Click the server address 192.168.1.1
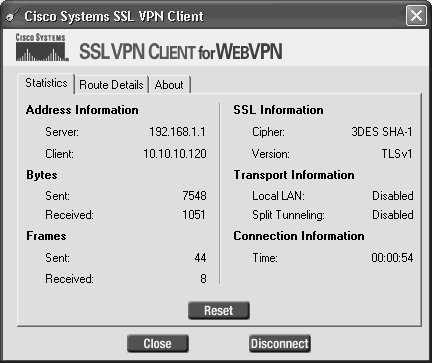Viewport: 432px width, 363px height. click(177, 132)
